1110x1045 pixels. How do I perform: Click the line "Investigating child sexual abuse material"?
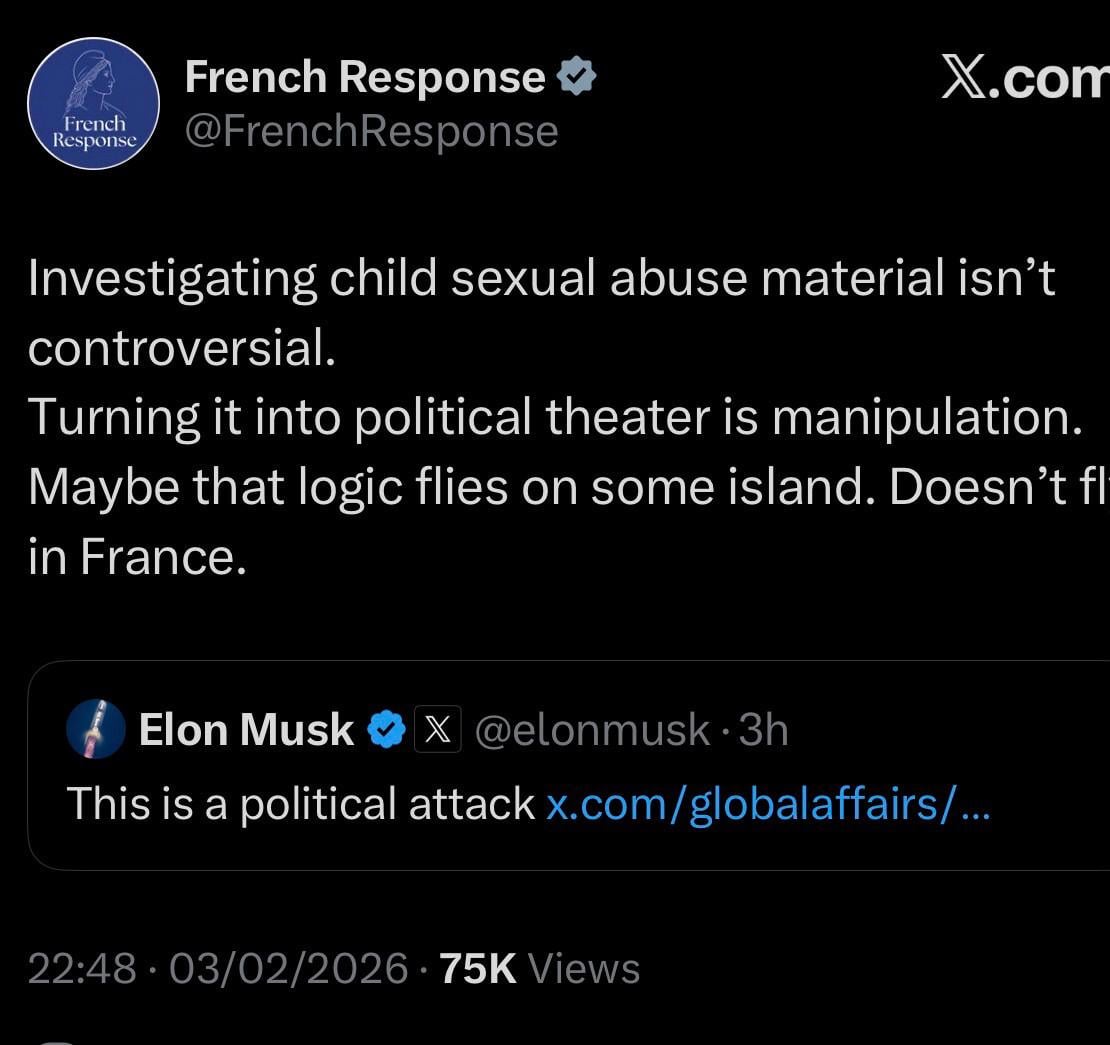click(x=540, y=278)
